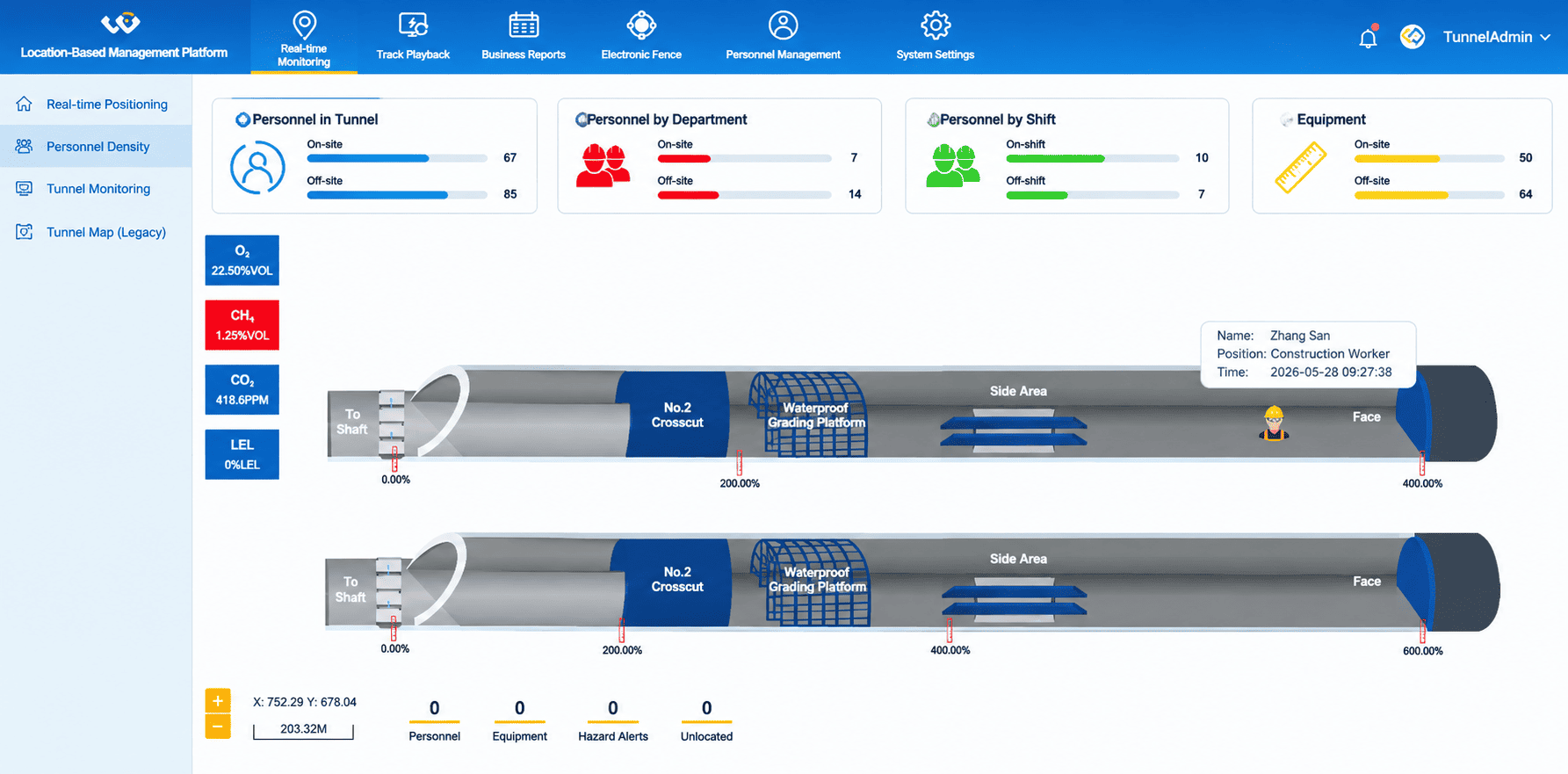The image size is (1568, 774).
Task: Click the Personnel Management person icon
Action: coord(783,25)
